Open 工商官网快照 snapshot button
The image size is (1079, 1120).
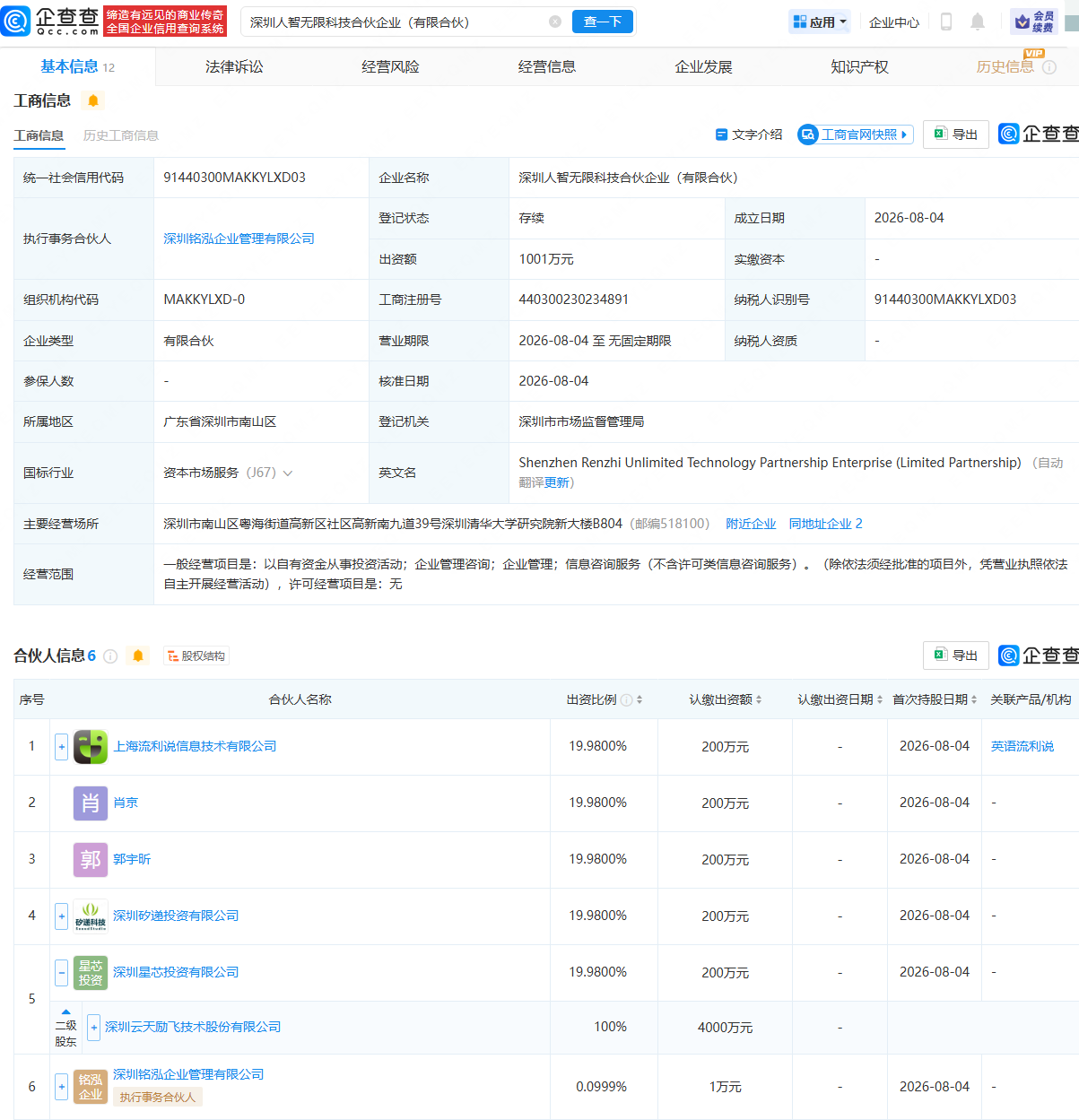[856, 135]
